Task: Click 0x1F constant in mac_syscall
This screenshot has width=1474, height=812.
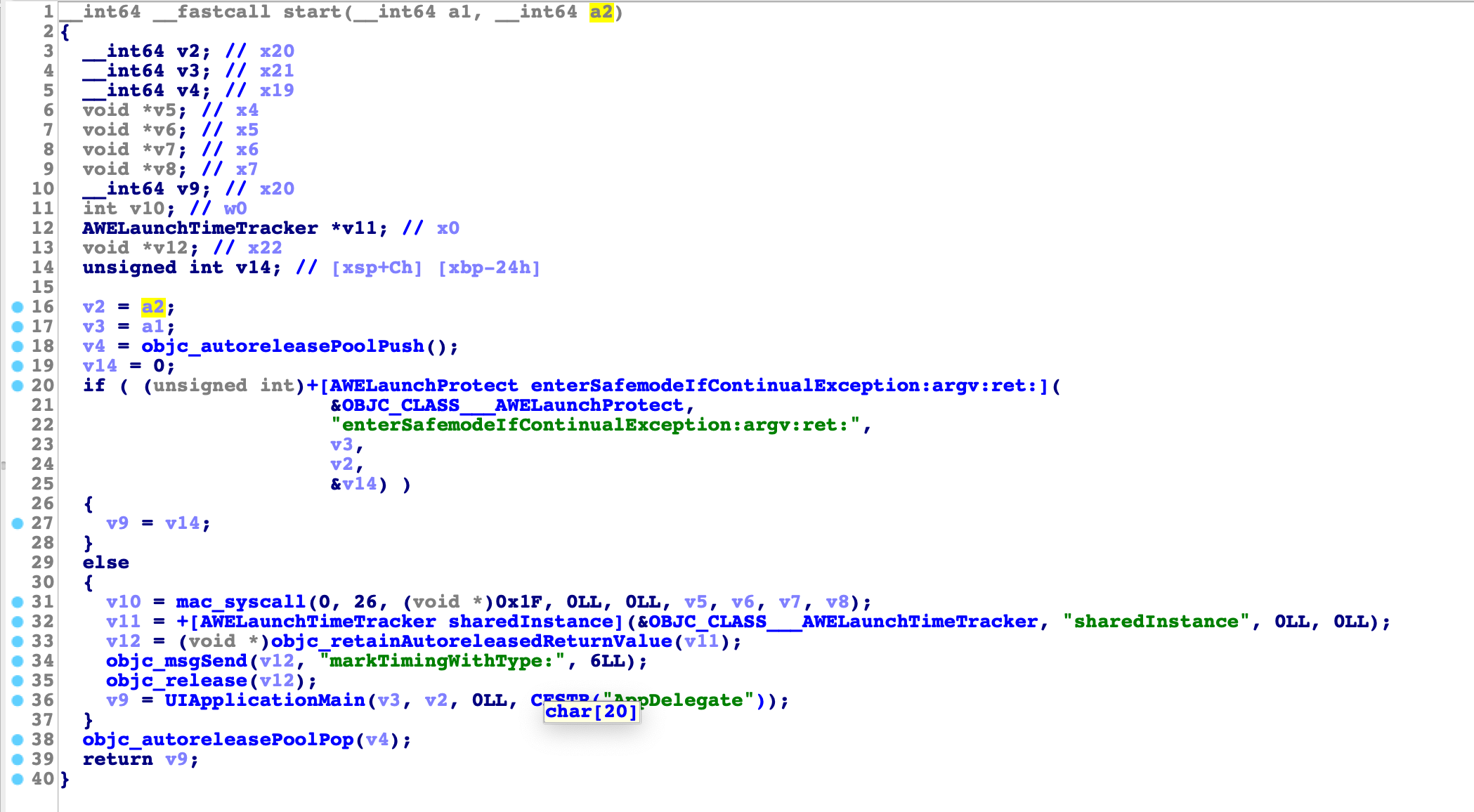Action: [x=518, y=602]
